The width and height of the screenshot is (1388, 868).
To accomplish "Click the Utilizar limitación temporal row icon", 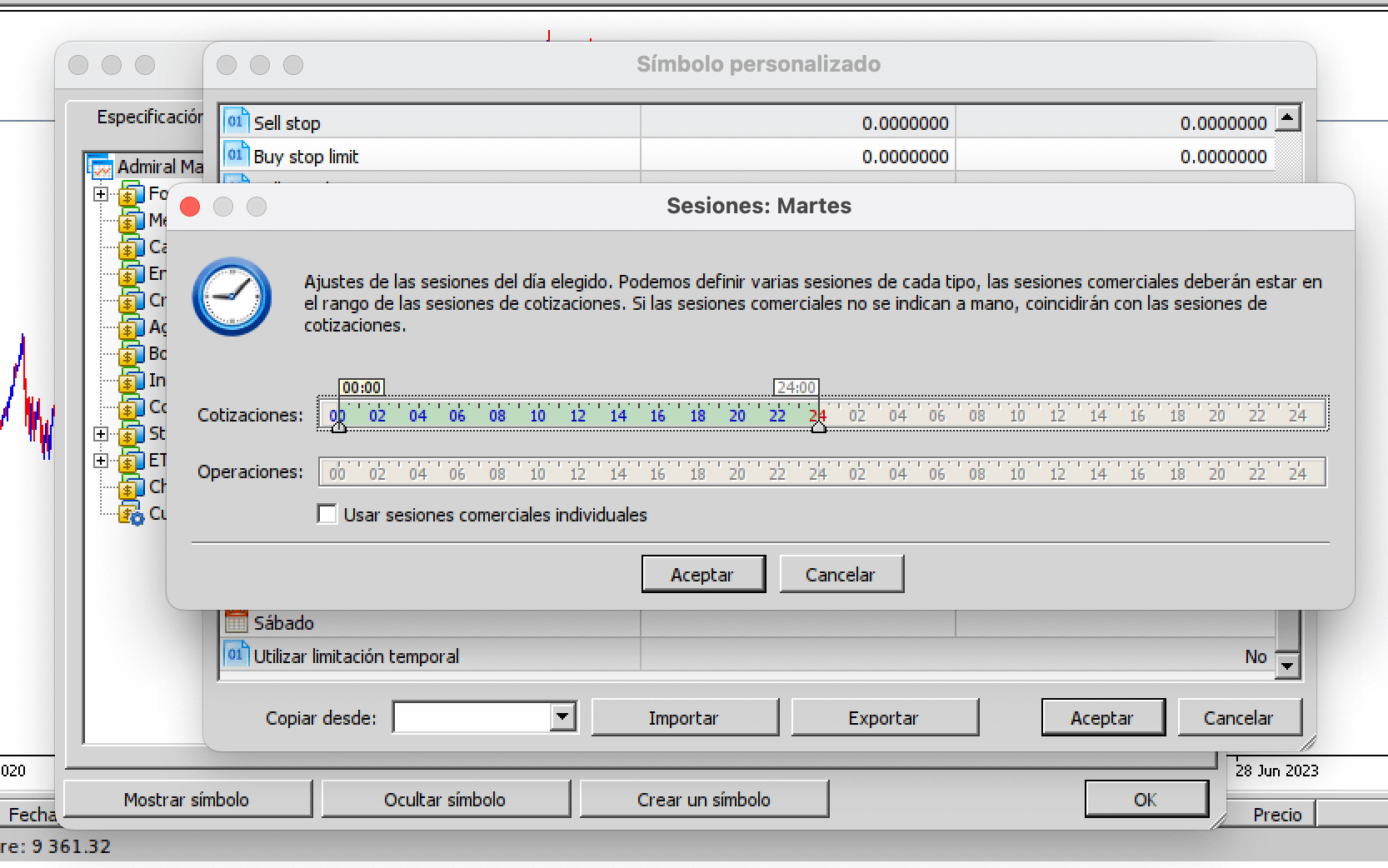I will point(236,655).
